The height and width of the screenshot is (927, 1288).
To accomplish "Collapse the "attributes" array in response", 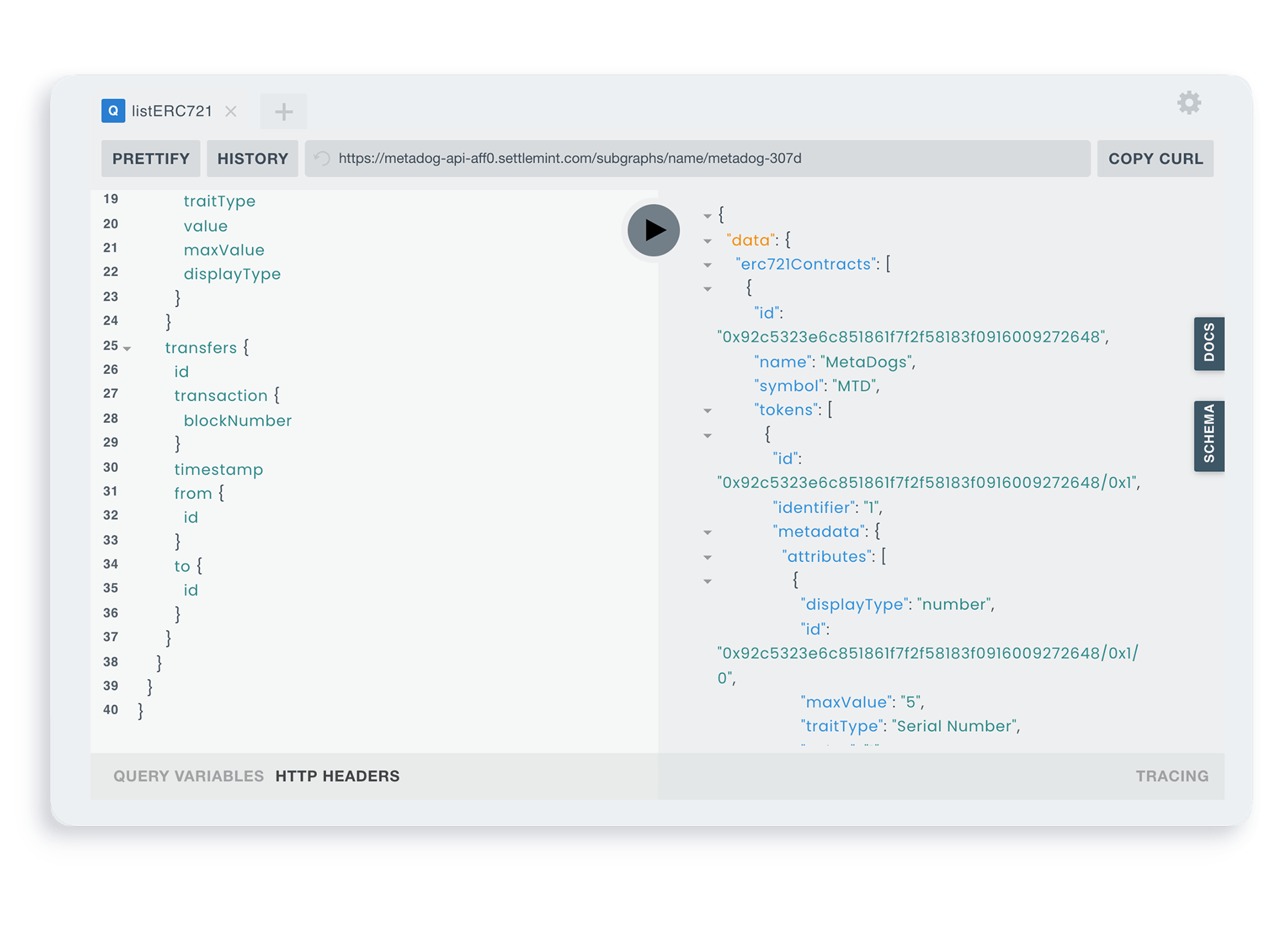I will pos(708,557).
